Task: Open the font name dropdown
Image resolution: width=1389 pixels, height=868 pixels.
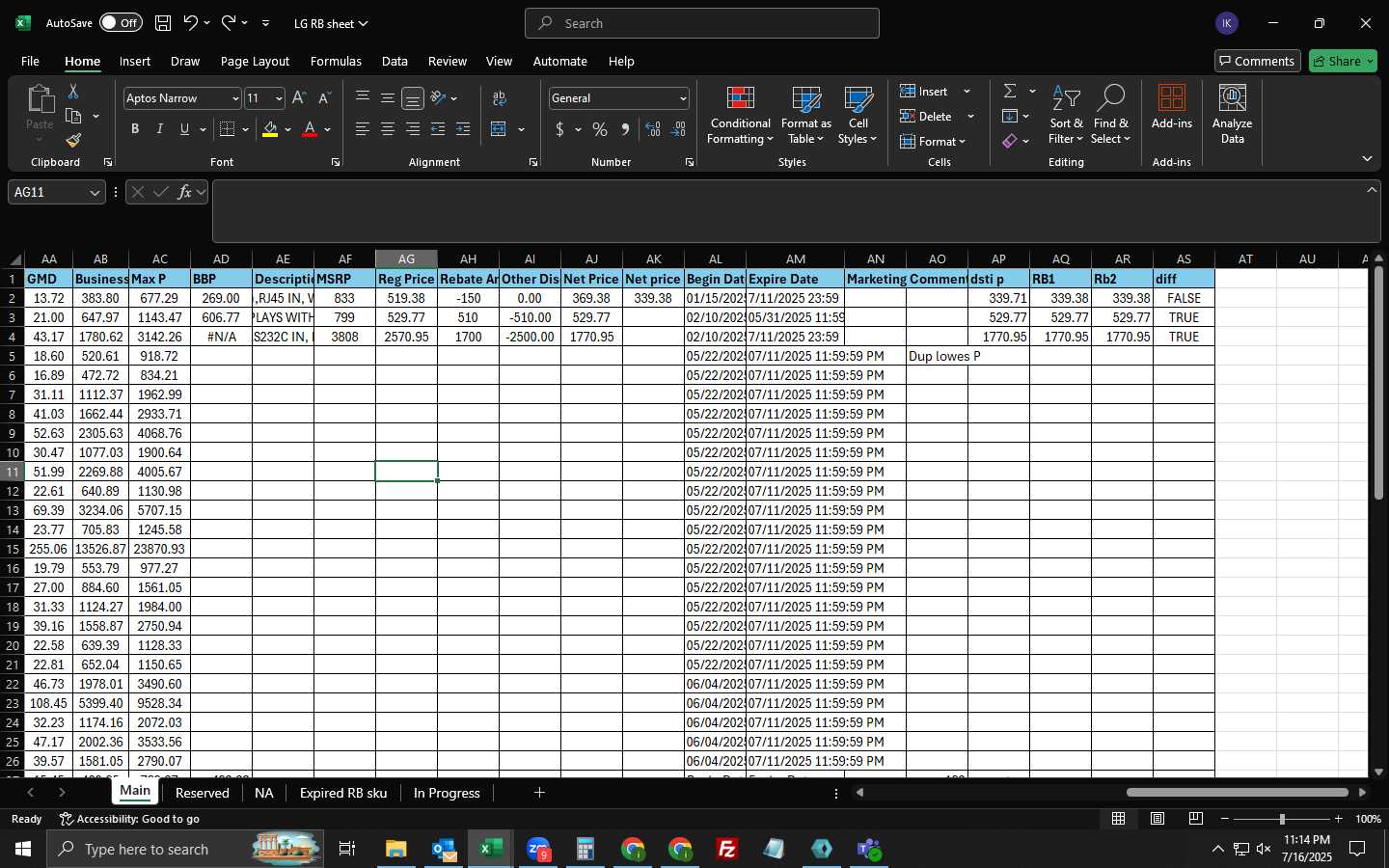Action: coord(234,98)
